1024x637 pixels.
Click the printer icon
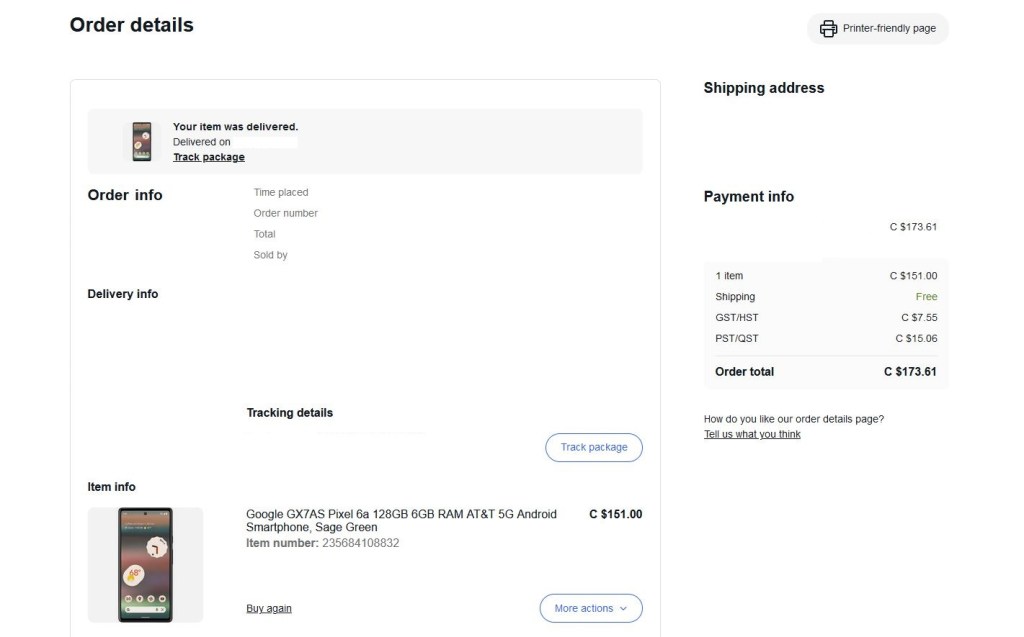click(828, 29)
